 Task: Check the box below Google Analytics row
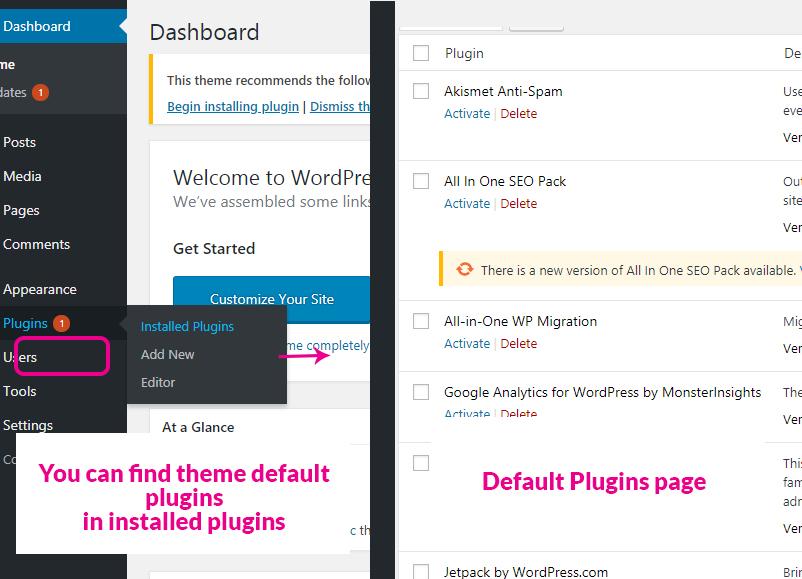tap(421, 463)
